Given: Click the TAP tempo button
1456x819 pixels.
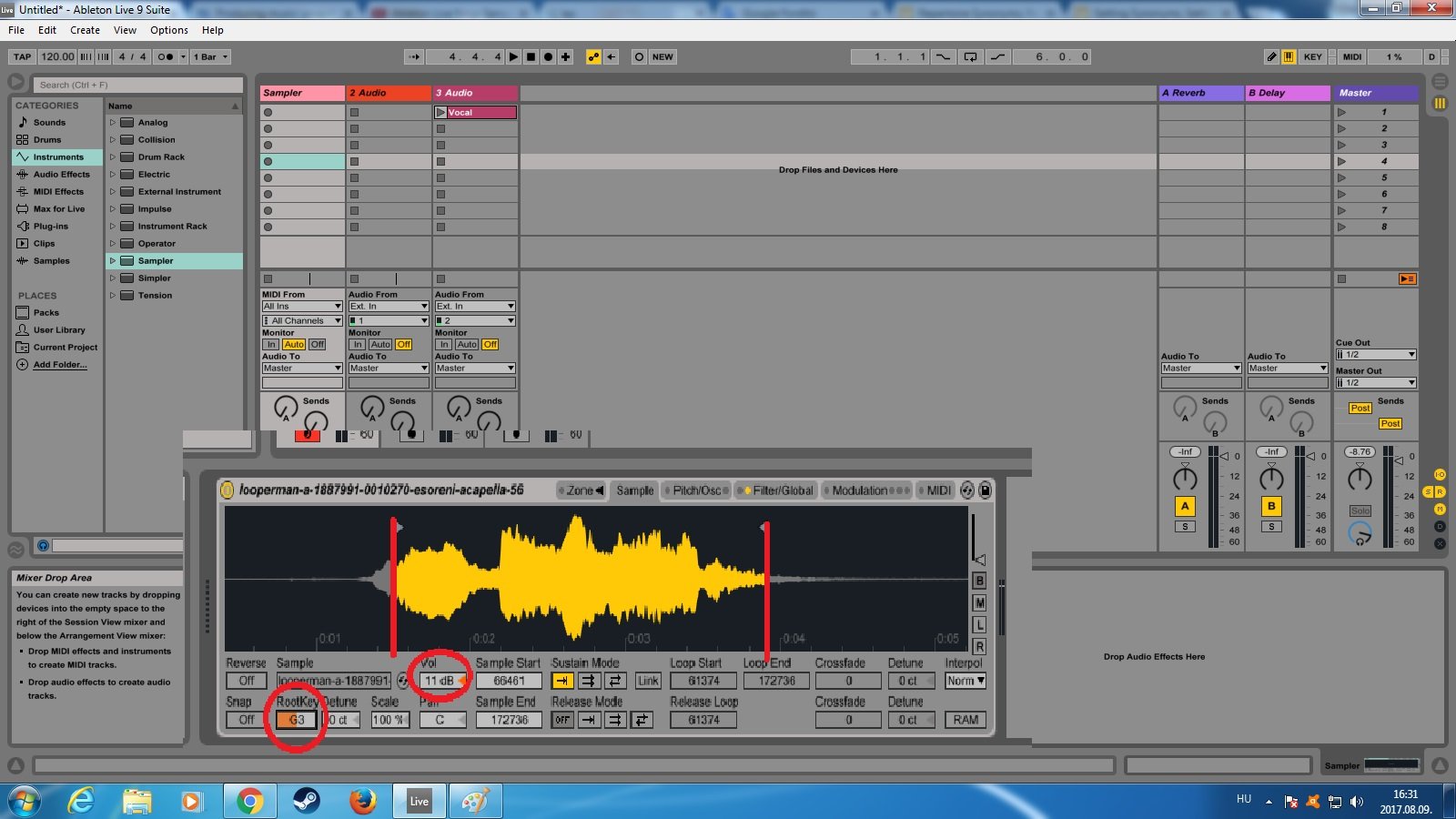Looking at the screenshot, I should (23, 56).
